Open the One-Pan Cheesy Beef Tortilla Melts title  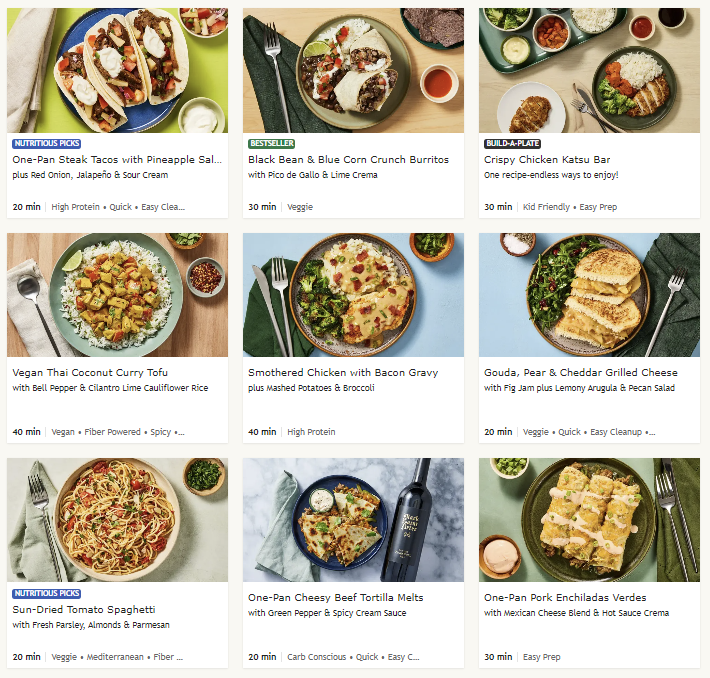click(335, 598)
